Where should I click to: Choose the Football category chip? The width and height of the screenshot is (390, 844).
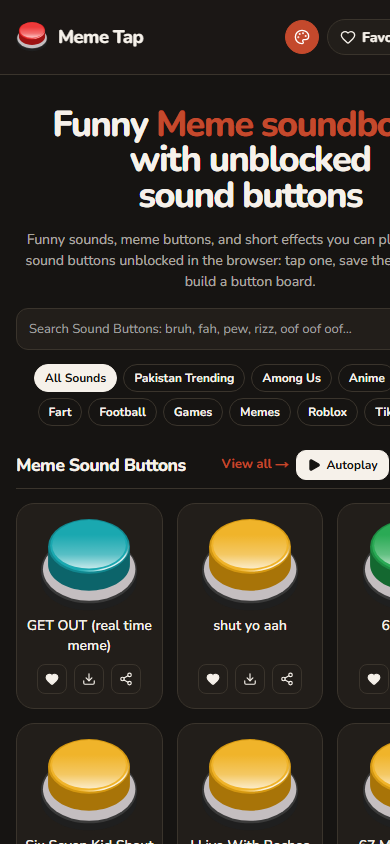coord(123,412)
